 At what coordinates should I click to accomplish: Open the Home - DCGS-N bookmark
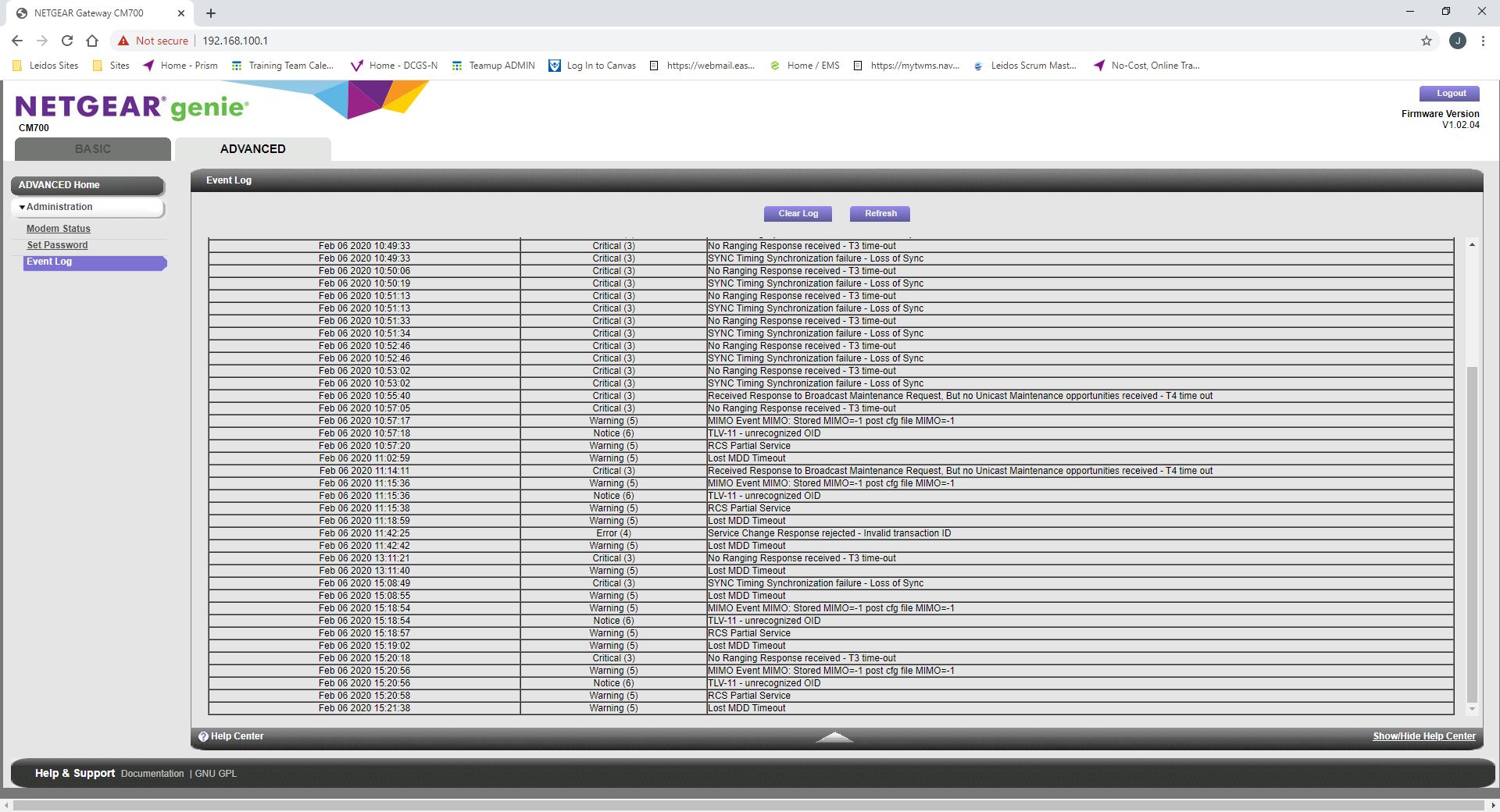pos(394,66)
